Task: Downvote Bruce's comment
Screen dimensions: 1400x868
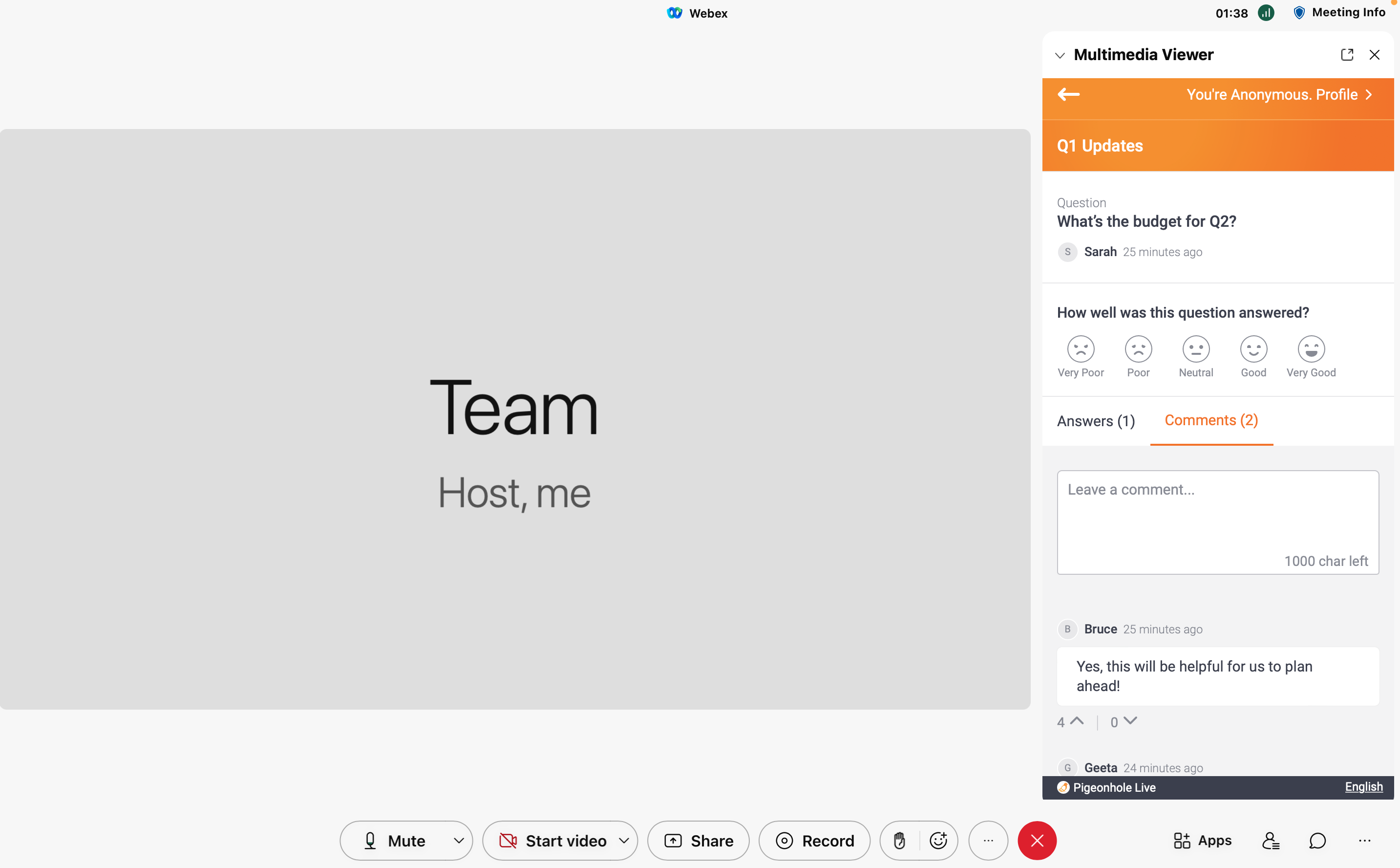Action: (1130, 720)
